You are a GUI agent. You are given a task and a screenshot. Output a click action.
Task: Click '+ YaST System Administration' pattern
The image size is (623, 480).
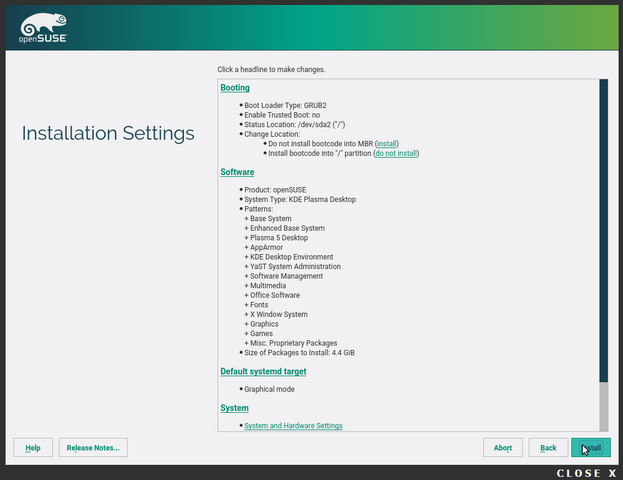click(x=292, y=266)
